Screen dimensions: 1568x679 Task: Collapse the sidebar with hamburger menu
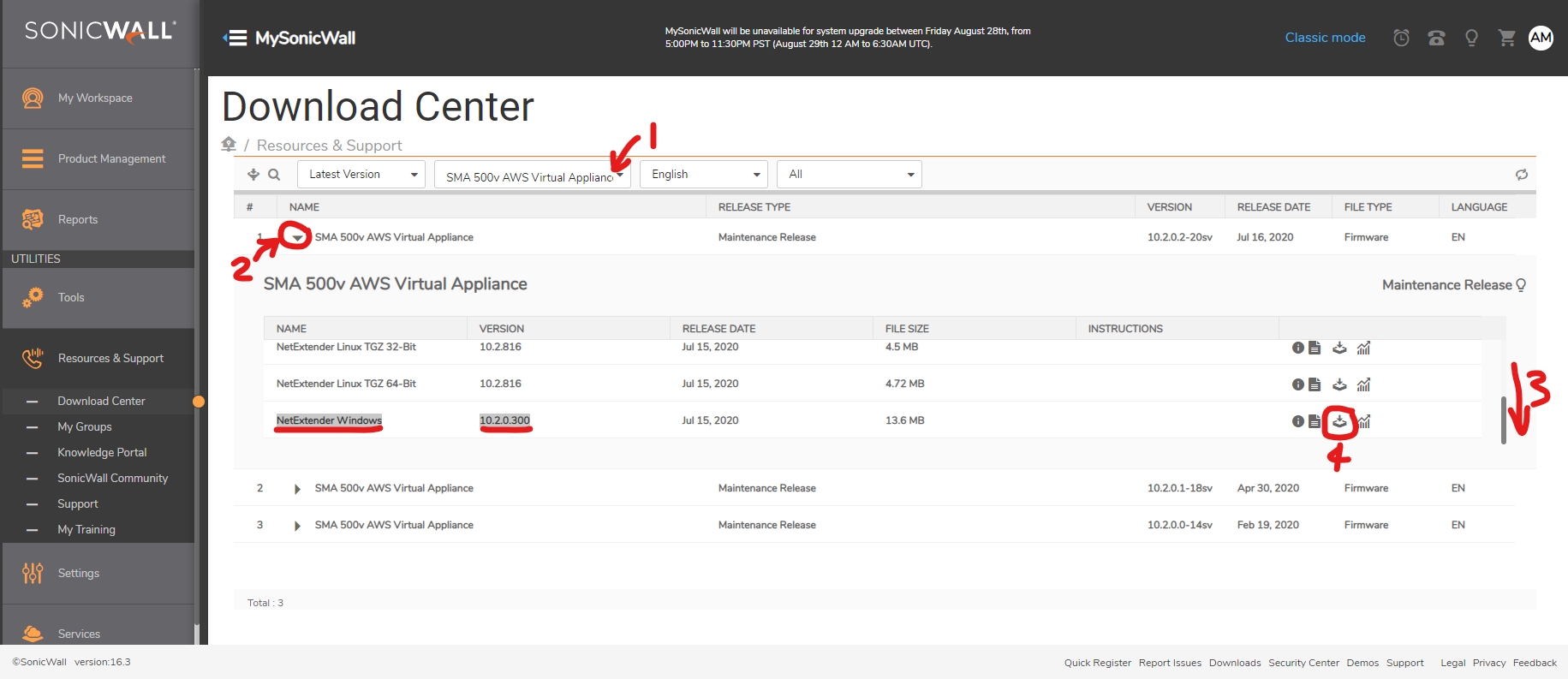pos(235,38)
